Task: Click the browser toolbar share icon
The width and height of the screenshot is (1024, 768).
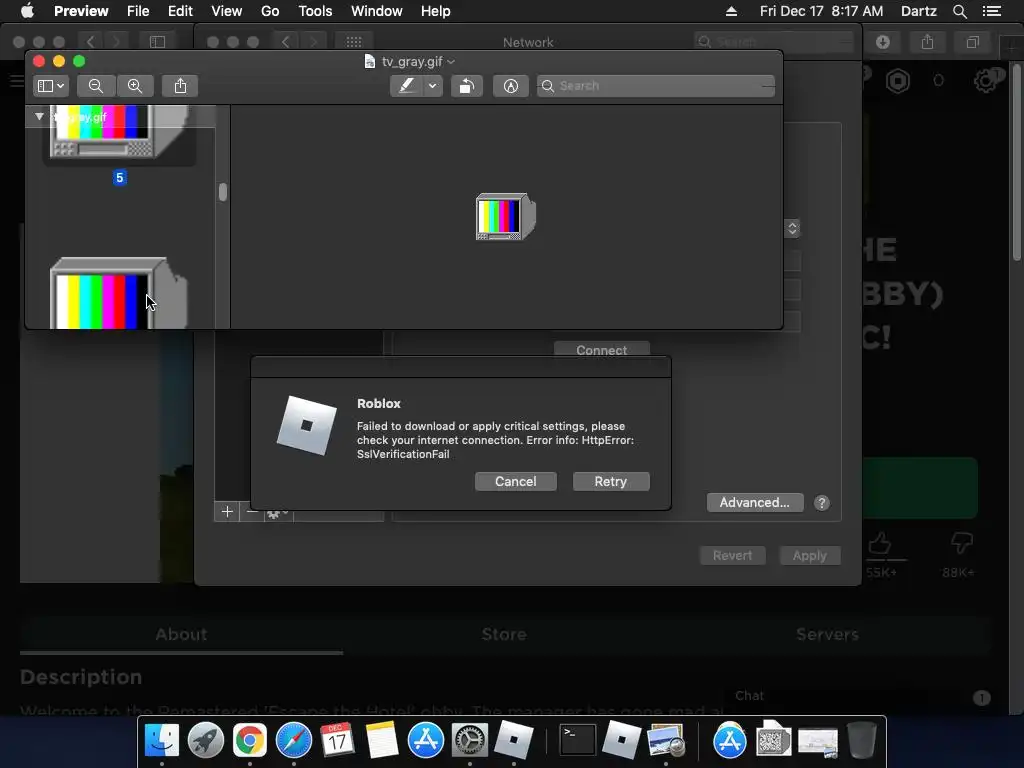Action: 927,42
